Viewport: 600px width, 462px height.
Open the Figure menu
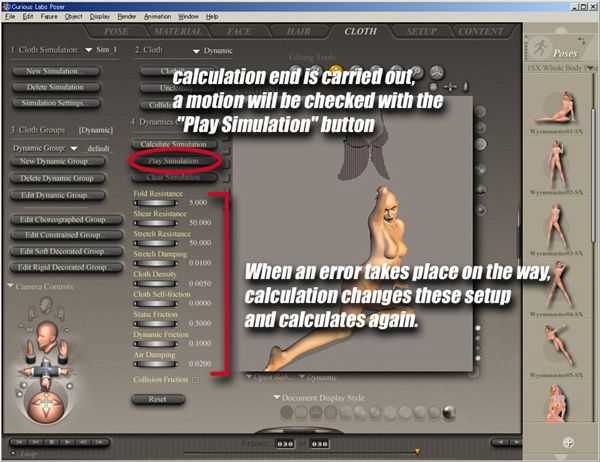click(x=49, y=16)
